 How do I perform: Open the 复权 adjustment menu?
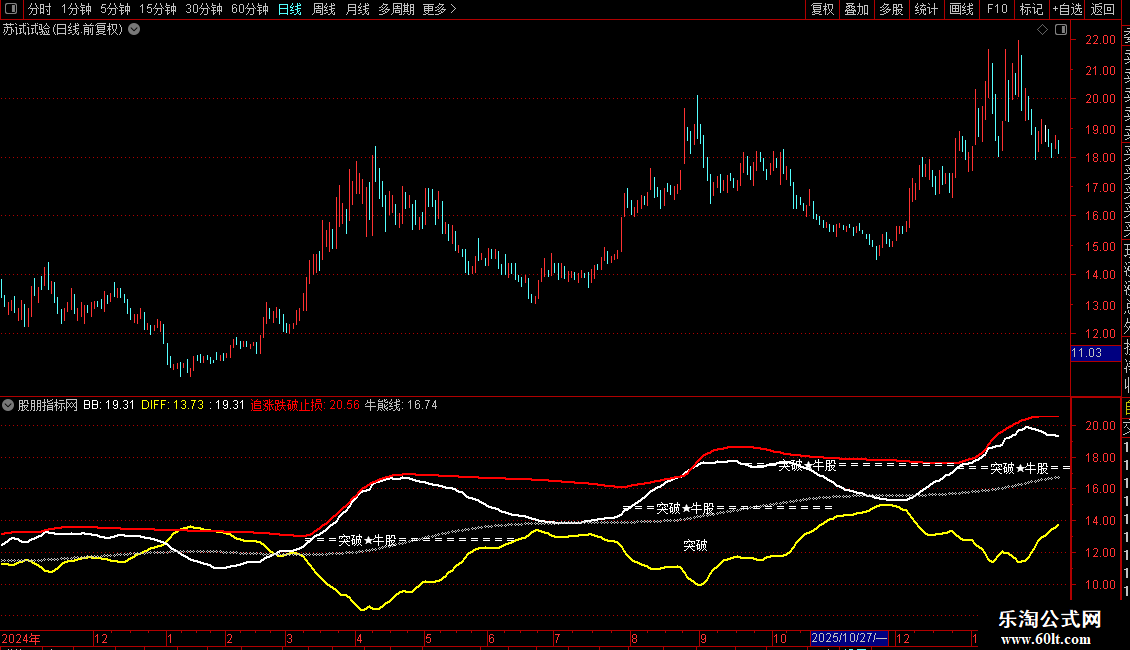pos(822,9)
